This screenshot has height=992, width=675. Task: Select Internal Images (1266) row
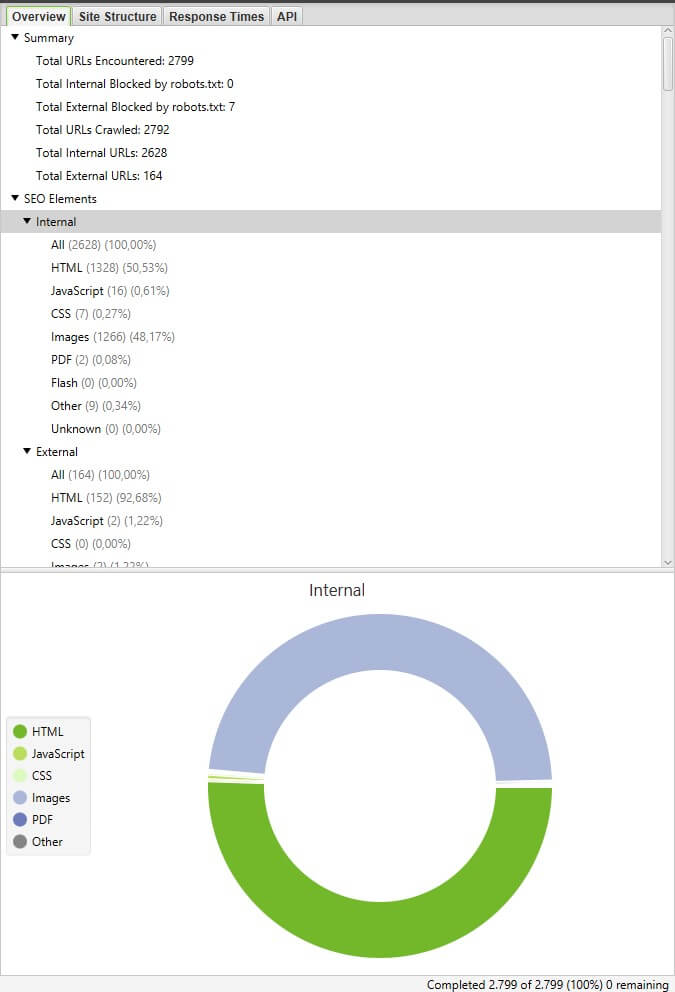[x=112, y=337]
